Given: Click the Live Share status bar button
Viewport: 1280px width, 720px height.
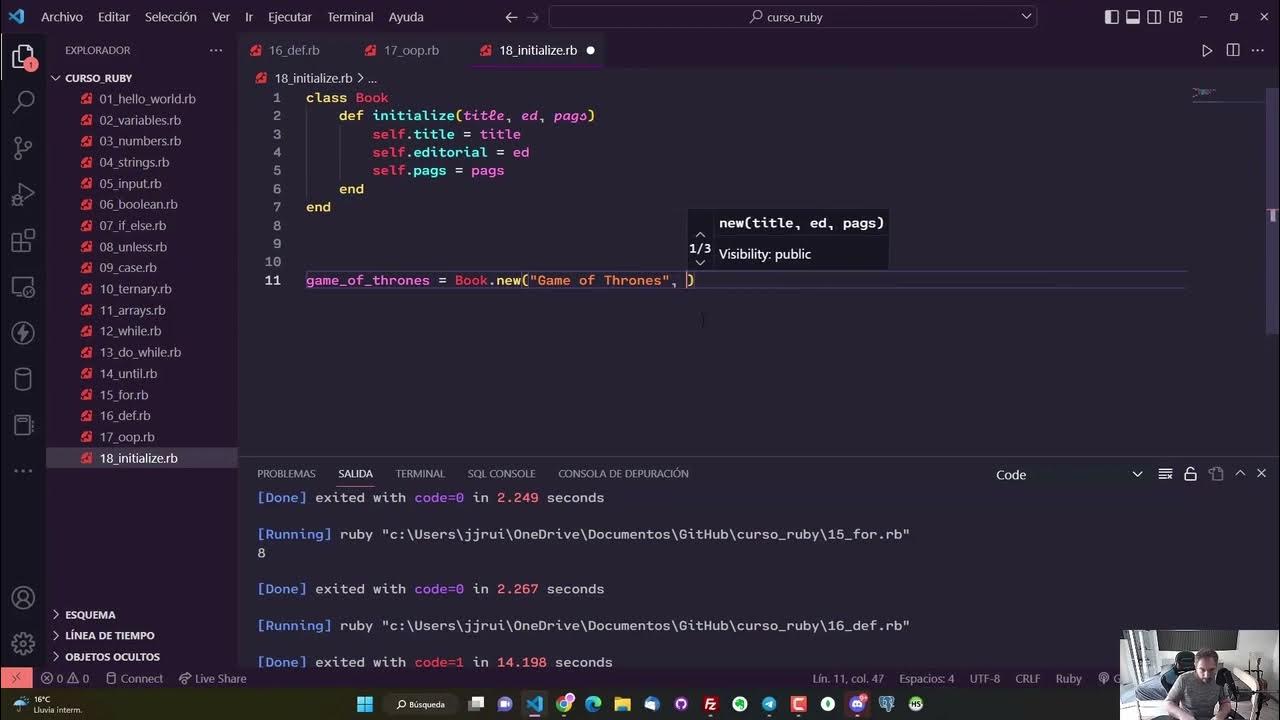Looking at the screenshot, I should click(212, 679).
